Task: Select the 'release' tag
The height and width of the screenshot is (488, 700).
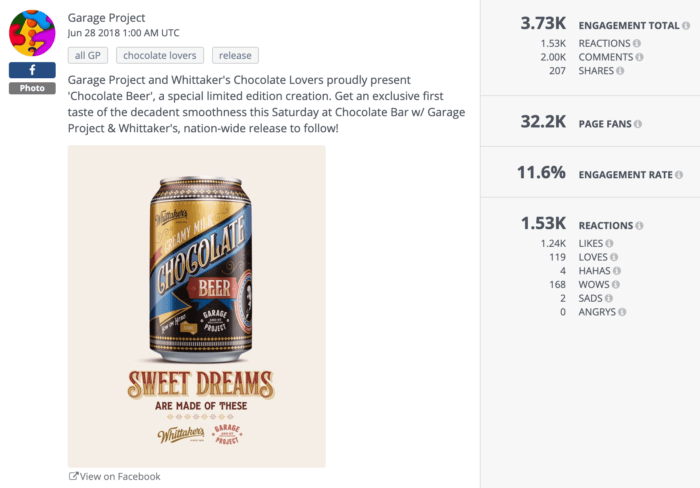Action: pos(234,56)
